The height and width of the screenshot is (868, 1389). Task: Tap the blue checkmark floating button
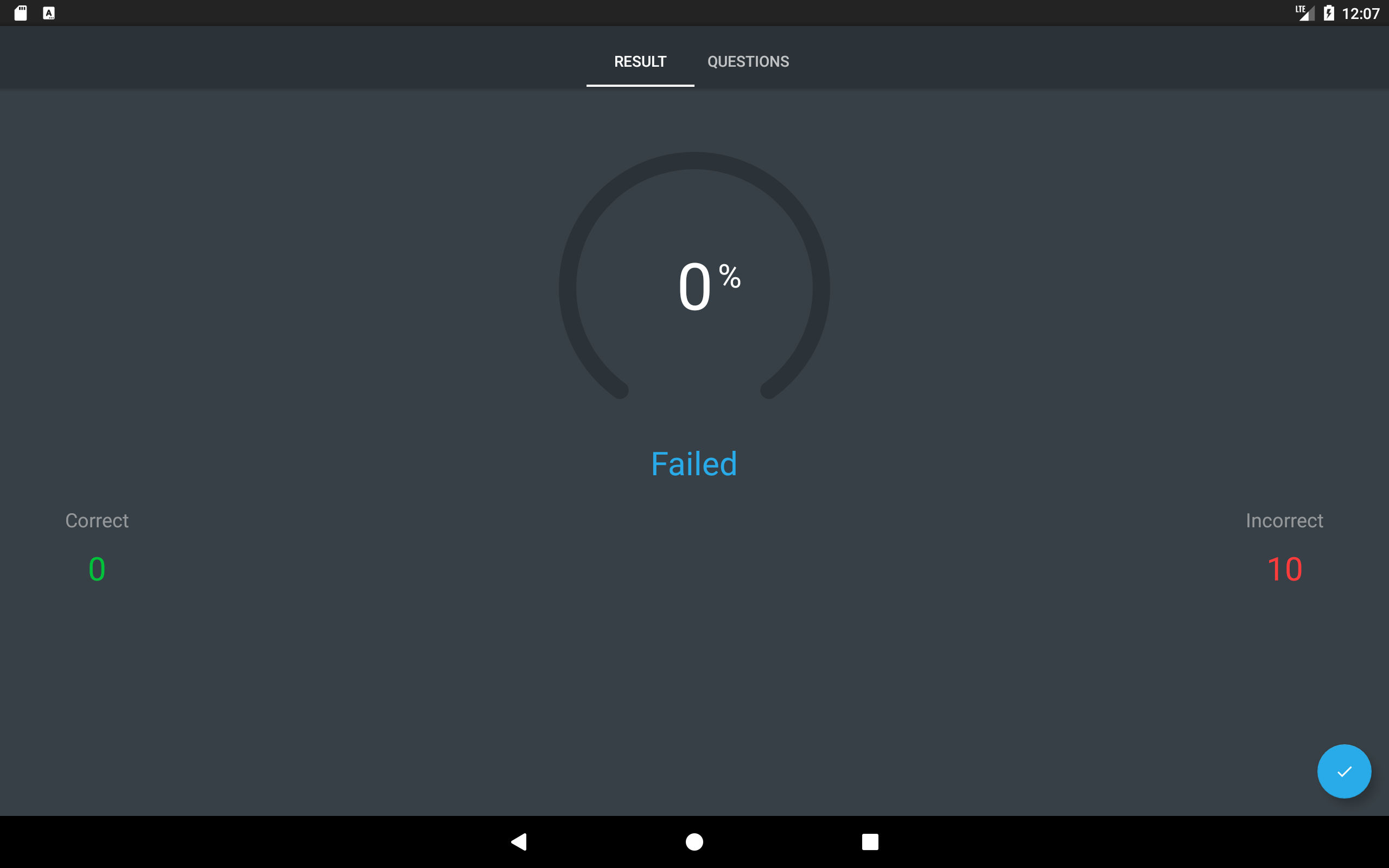coord(1343,771)
